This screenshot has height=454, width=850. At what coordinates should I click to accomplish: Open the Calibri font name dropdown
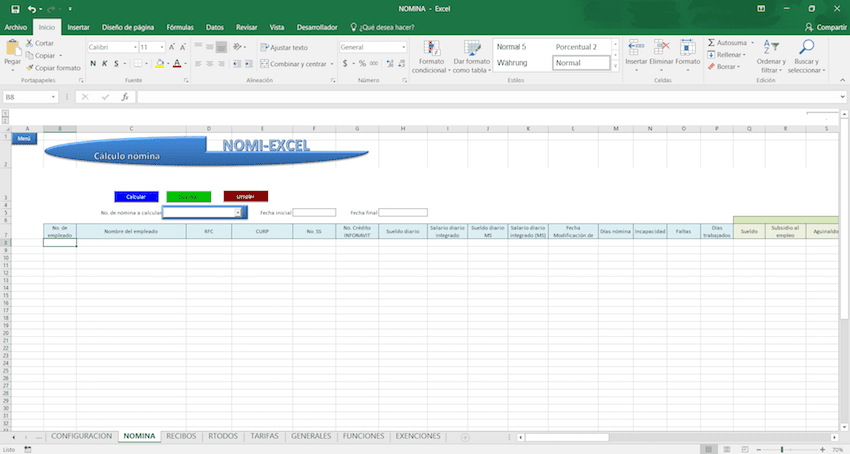point(135,47)
